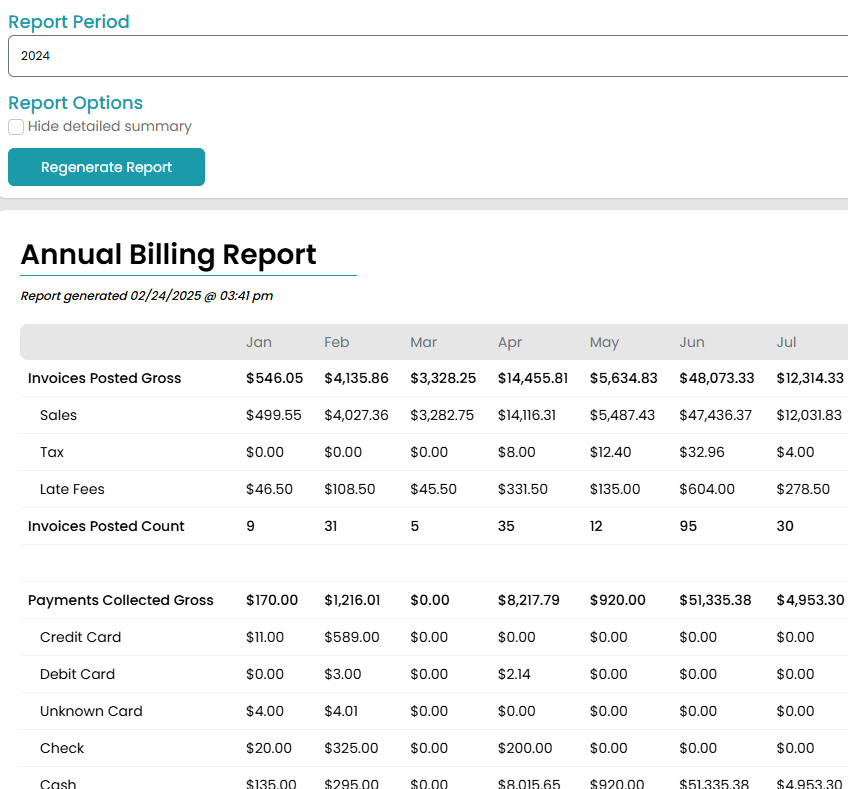Select the Credit Card row label

(80, 637)
